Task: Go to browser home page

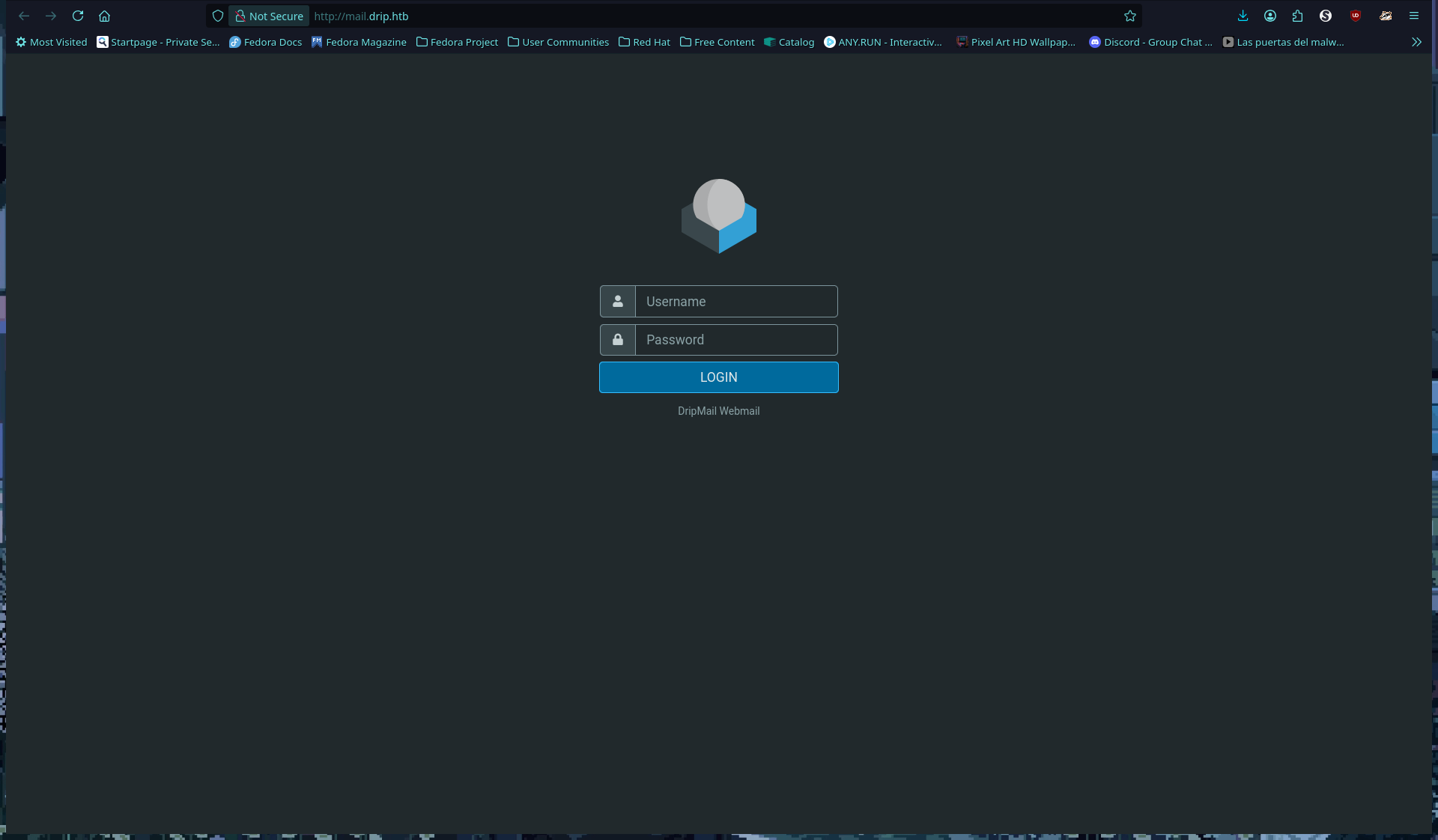Action: 104,16
